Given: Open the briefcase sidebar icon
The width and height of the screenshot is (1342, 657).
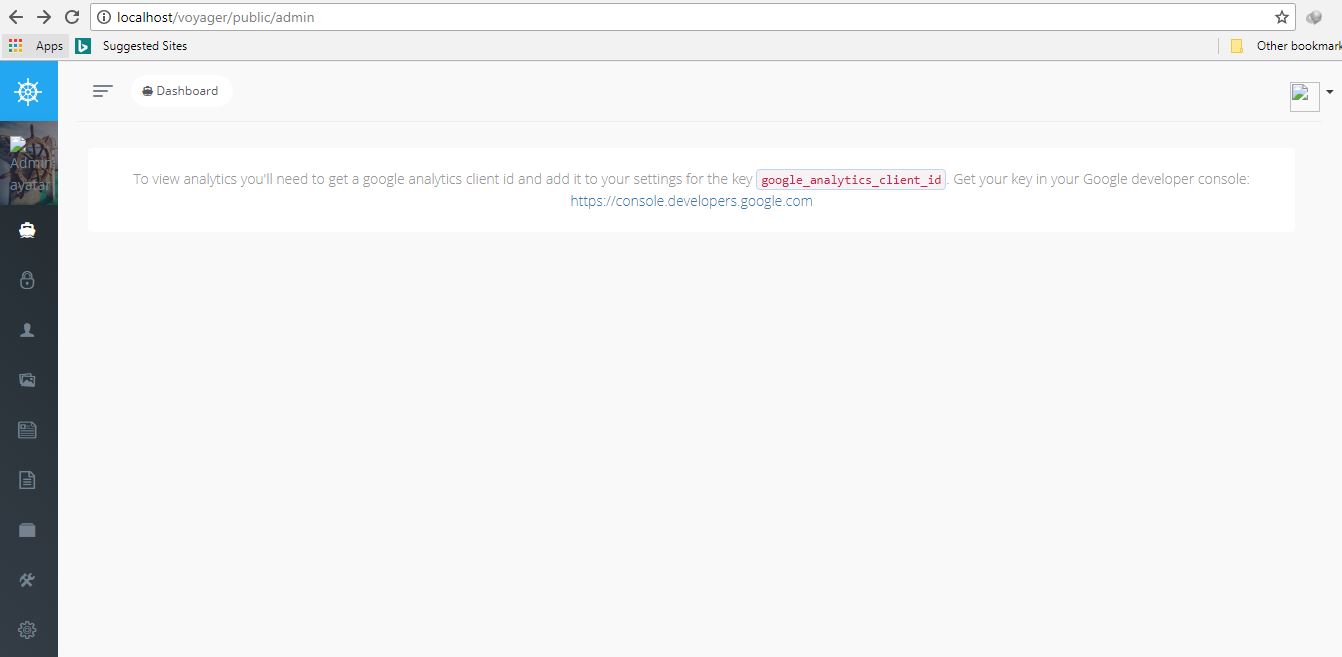Looking at the screenshot, I should 28,530.
